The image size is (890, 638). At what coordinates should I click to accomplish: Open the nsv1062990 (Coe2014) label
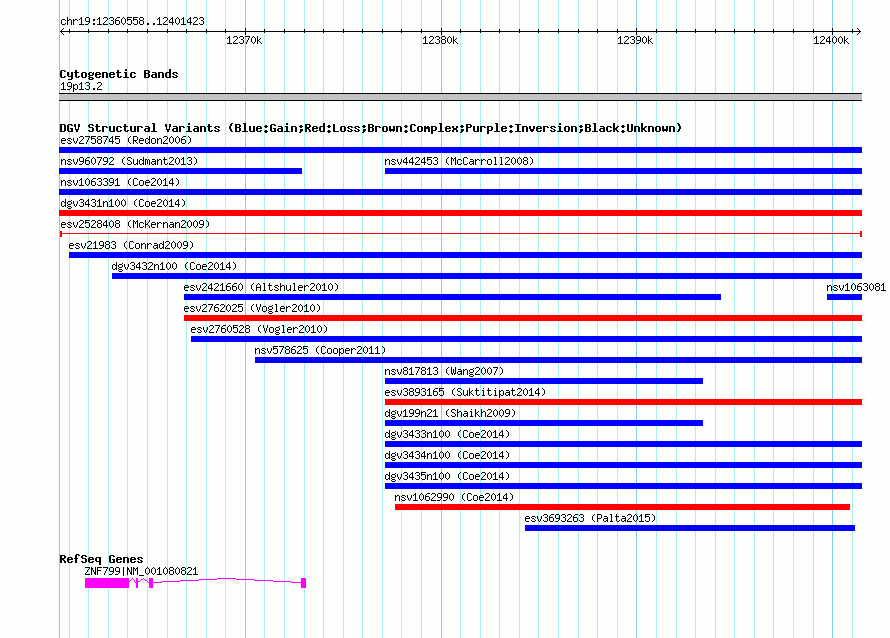[x=454, y=497]
